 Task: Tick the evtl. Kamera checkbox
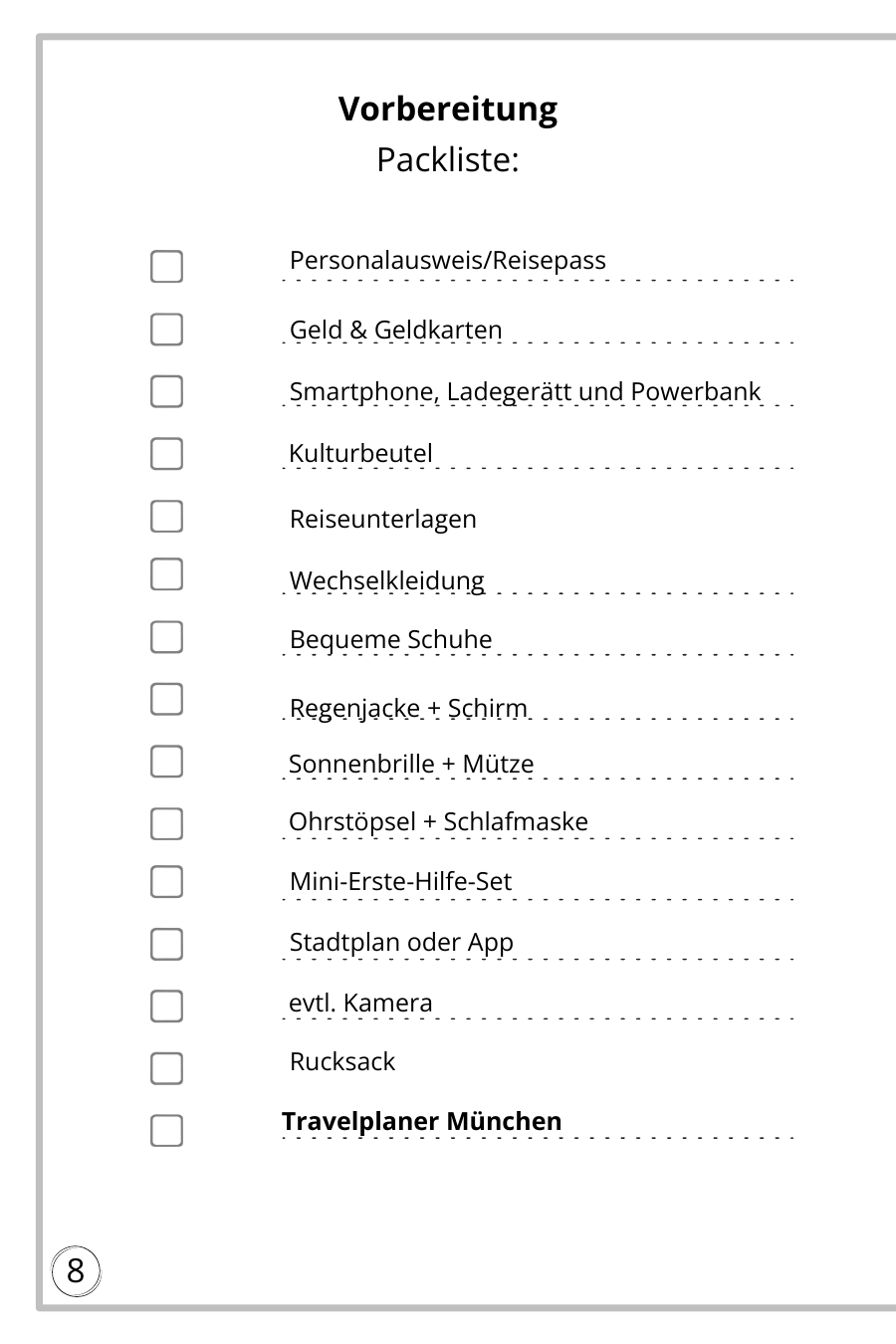coord(166,1006)
